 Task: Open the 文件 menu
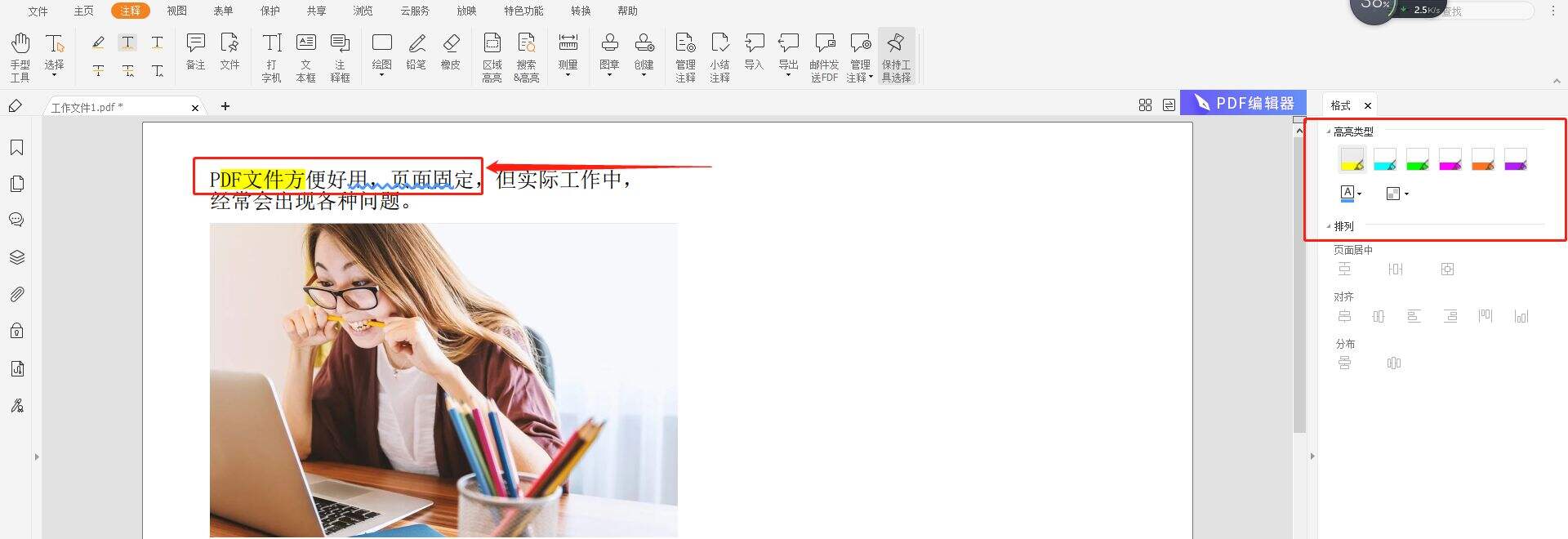tap(38, 11)
